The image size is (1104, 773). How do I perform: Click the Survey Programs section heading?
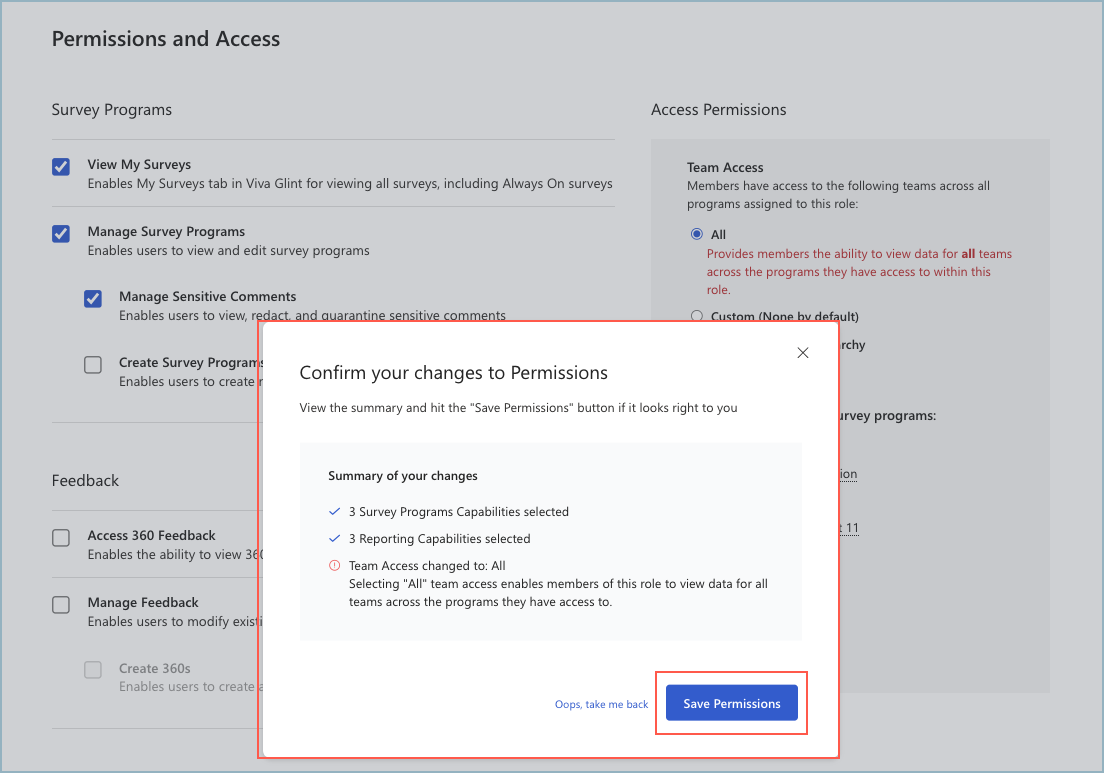[x=111, y=110]
